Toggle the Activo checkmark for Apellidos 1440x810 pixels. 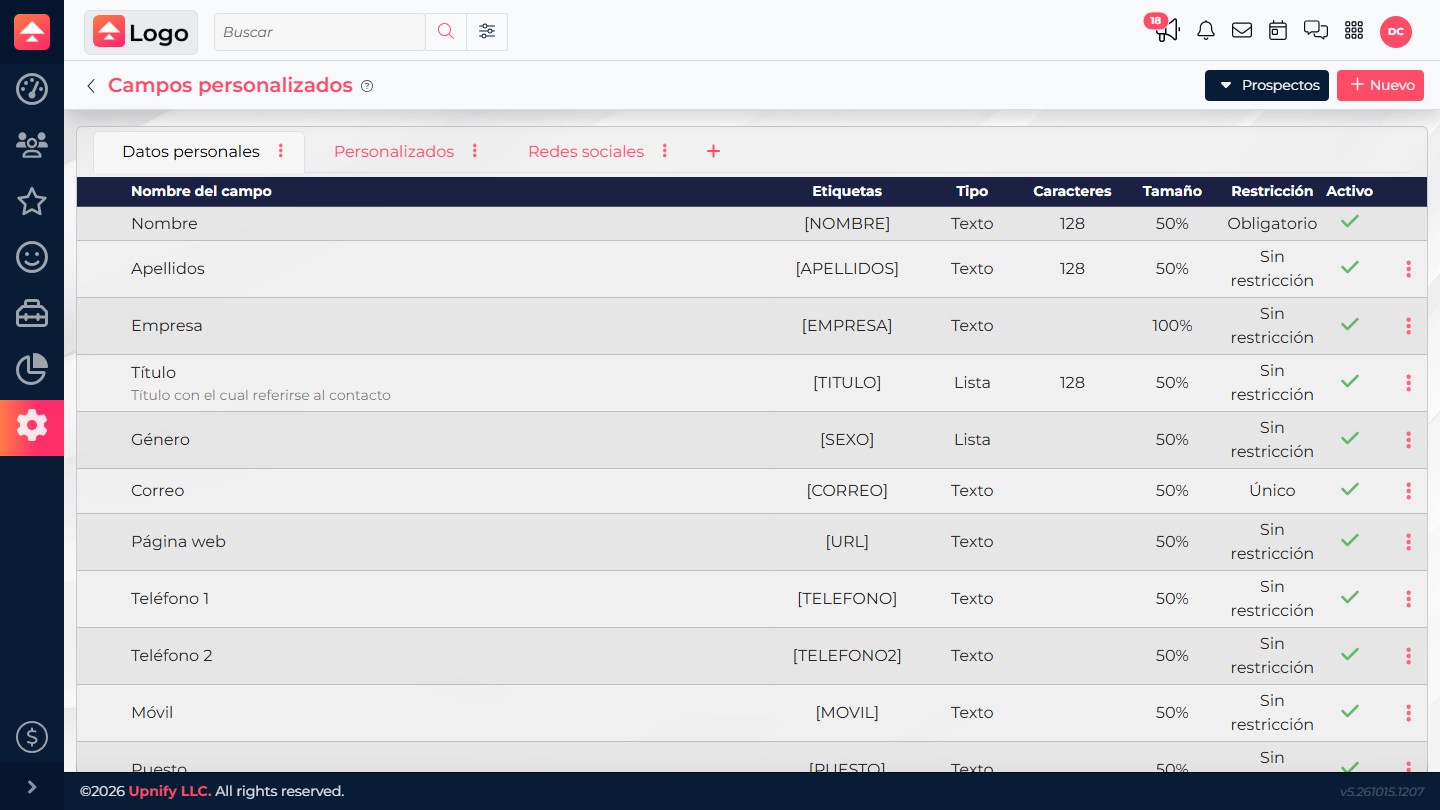click(x=1350, y=268)
